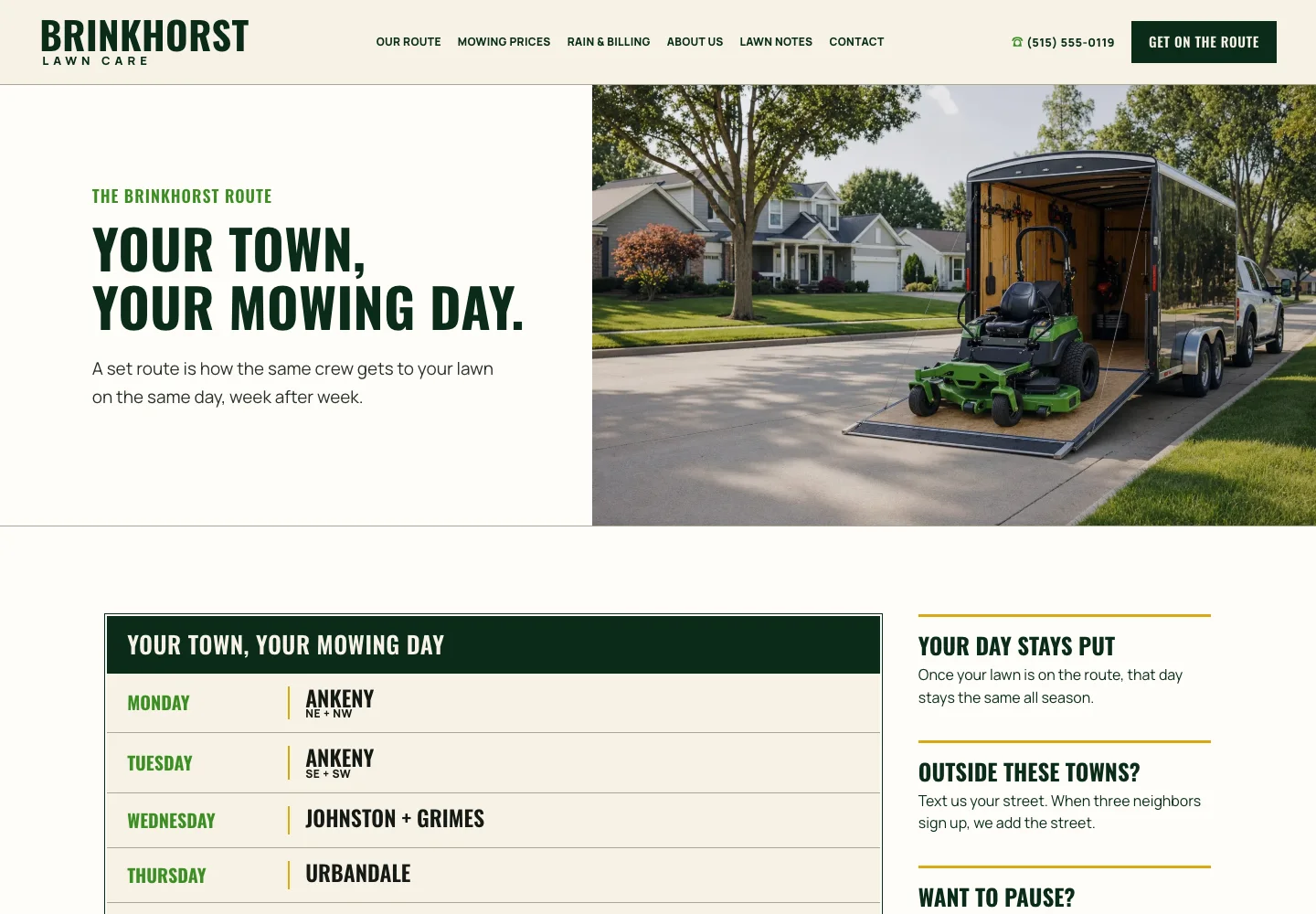Click the mower trailer hero photo
The width and height of the screenshot is (1316, 914).
point(954,305)
